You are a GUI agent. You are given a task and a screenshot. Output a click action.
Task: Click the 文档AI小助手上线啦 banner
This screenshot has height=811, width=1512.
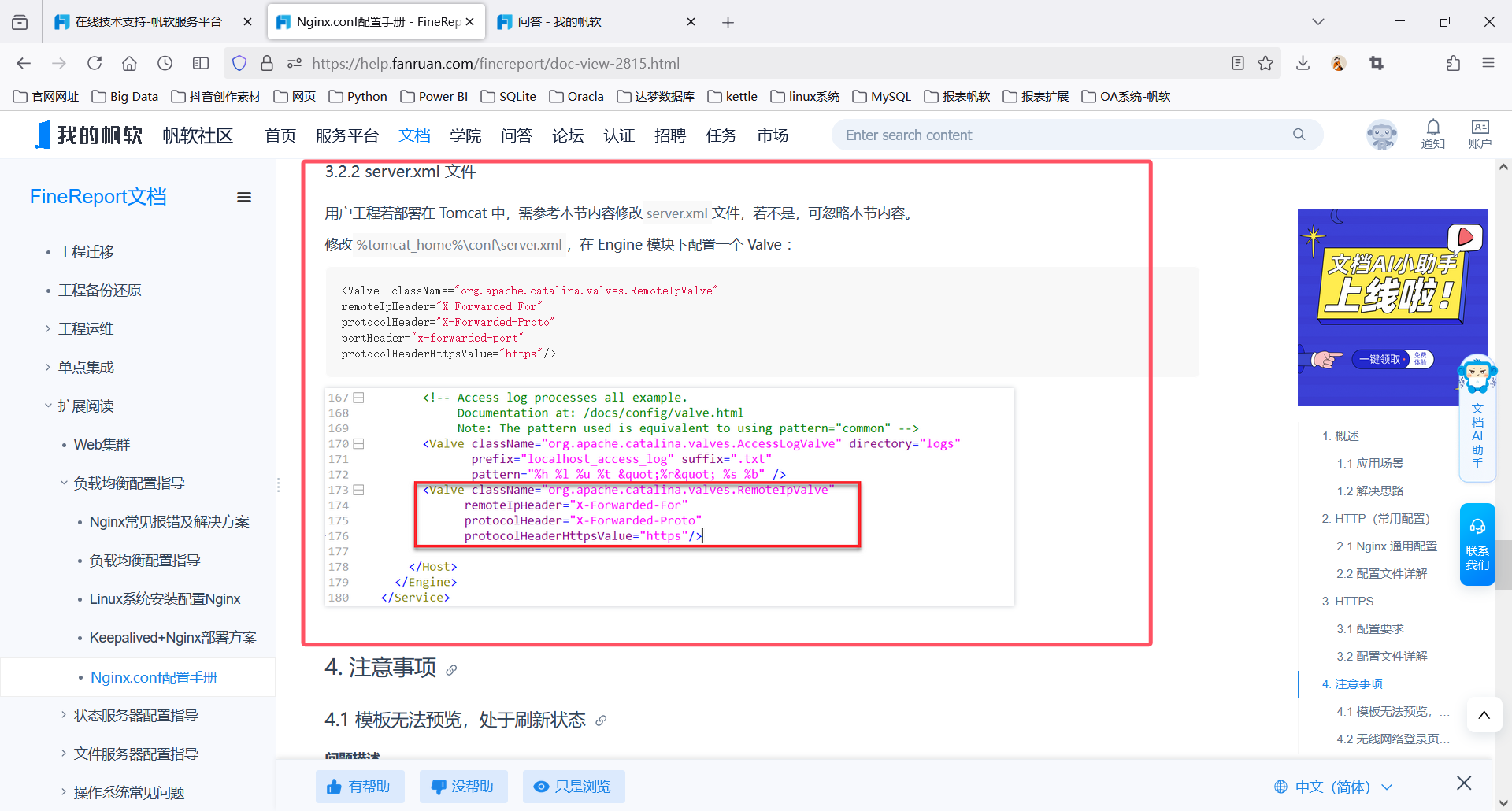coord(1392,308)
